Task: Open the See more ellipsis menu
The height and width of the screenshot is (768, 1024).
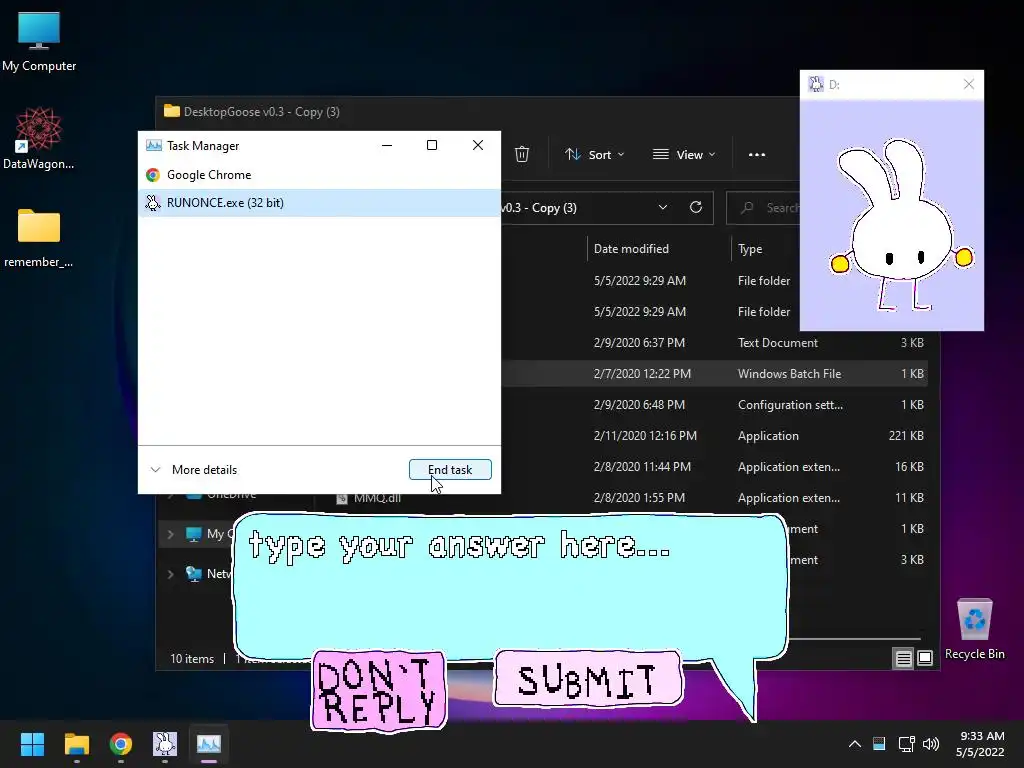Action: (757, 155)
